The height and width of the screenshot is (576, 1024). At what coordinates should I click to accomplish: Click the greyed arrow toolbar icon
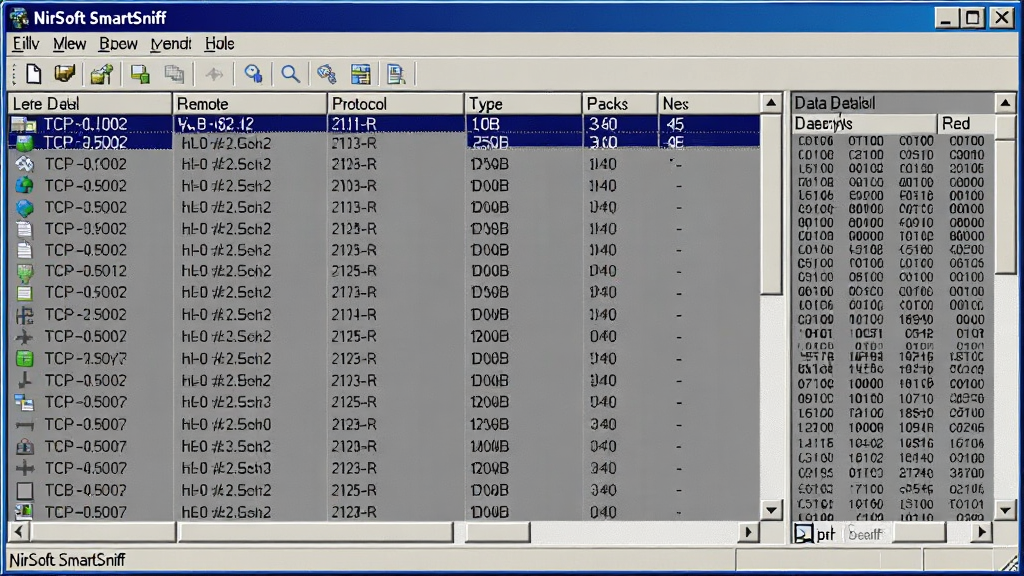pos(214,74)
